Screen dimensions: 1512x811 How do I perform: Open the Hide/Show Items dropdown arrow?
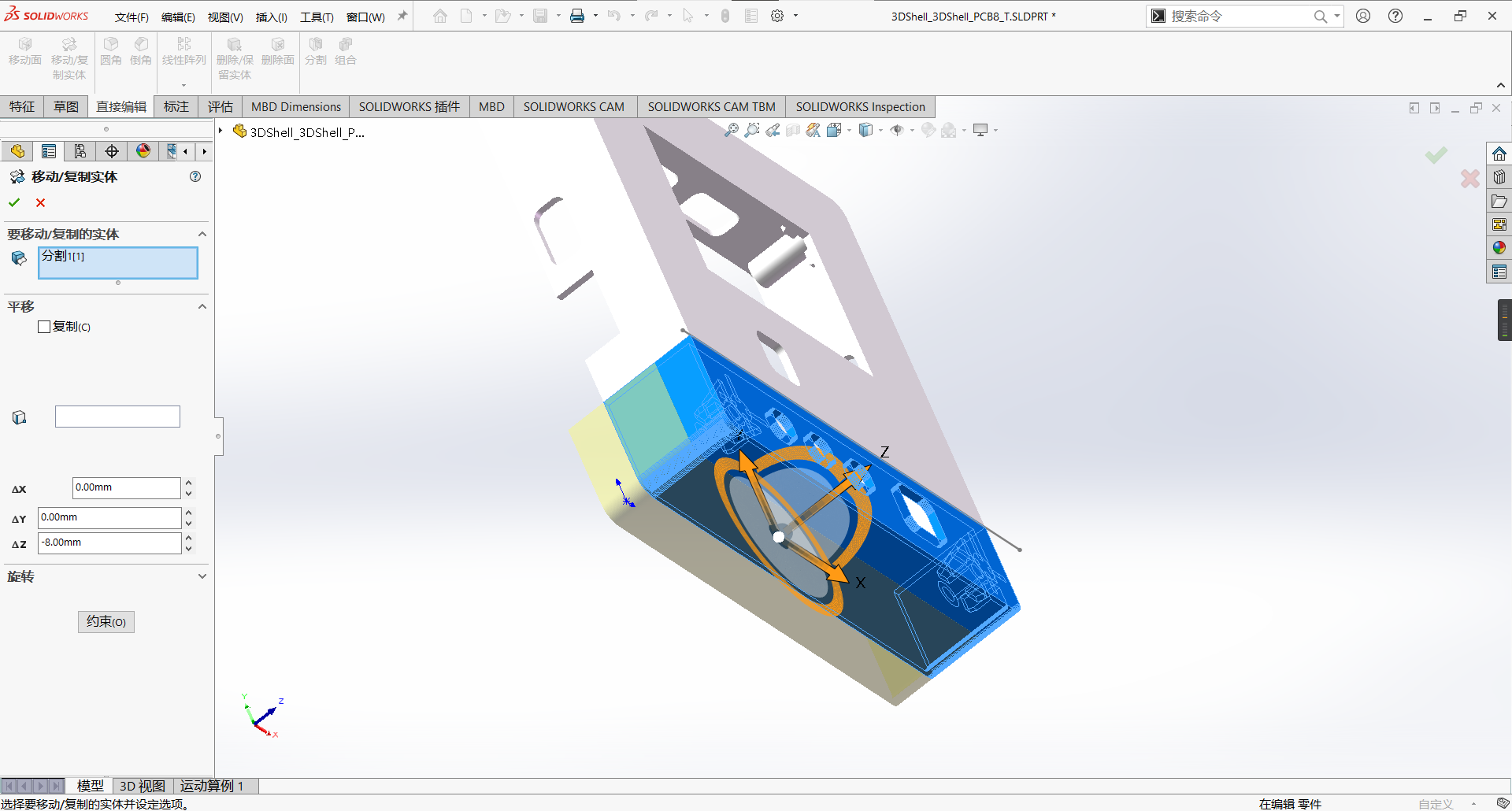coord(912,131)
